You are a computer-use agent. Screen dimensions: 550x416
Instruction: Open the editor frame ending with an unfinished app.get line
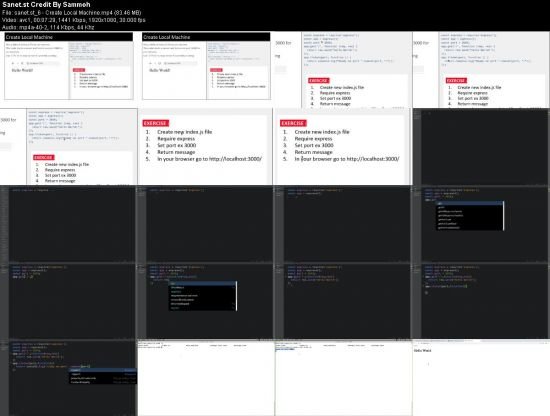point(68,301)
